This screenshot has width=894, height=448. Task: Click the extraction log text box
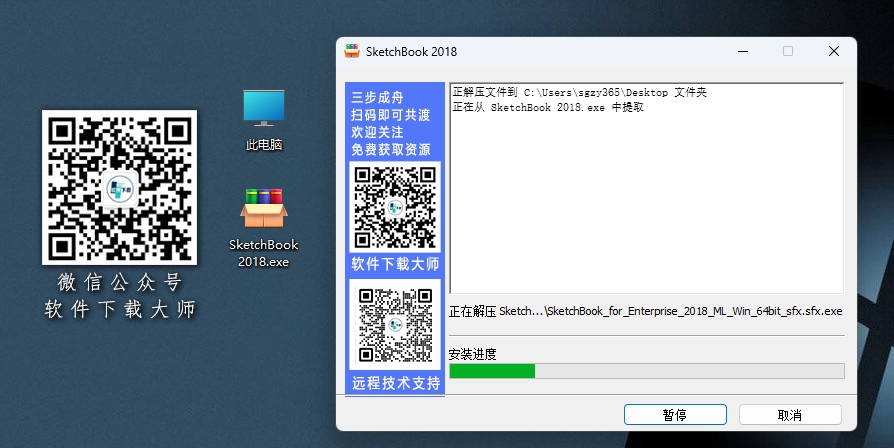coord(647,189)
